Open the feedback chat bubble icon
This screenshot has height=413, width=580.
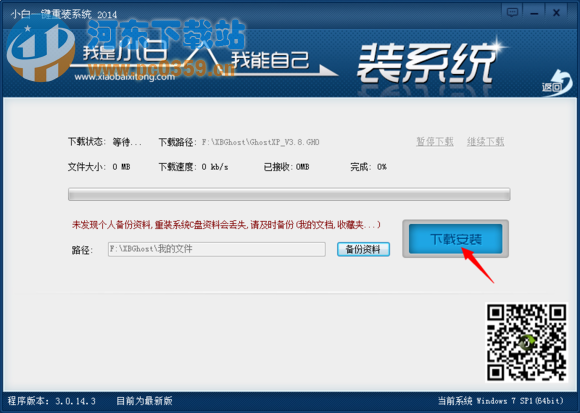512,13
